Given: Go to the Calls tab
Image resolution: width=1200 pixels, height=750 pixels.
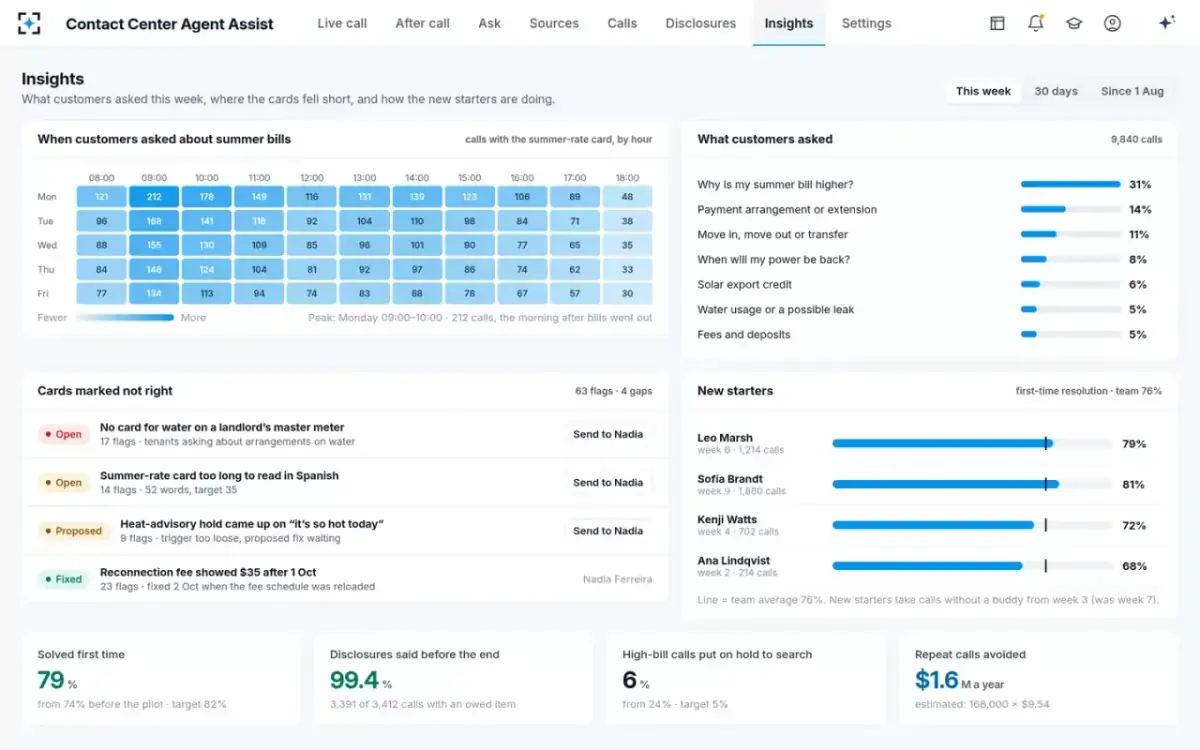Looking at the screenshot, I should 622,23.
